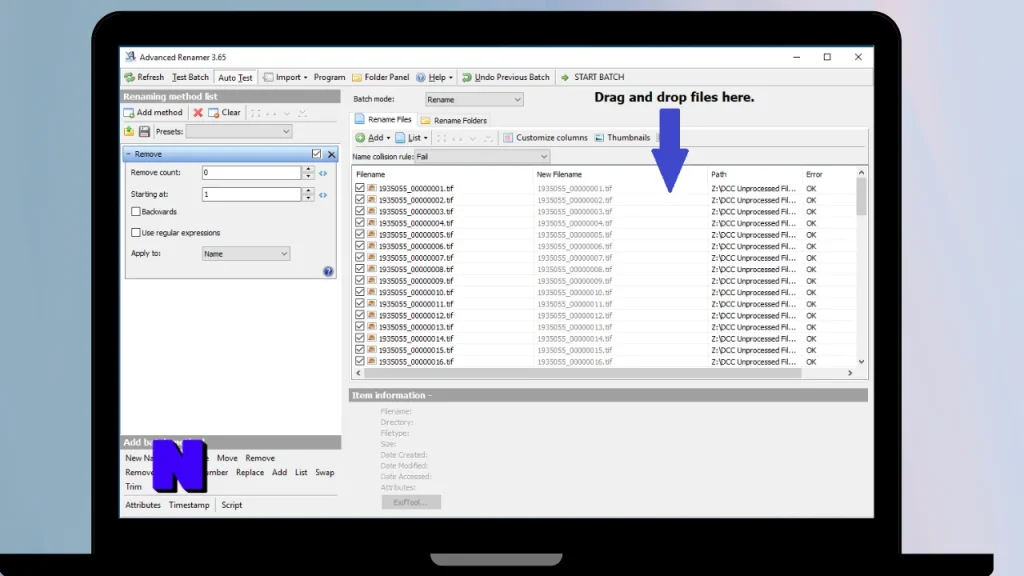Clear the renaming method list

tap(225, 112)
